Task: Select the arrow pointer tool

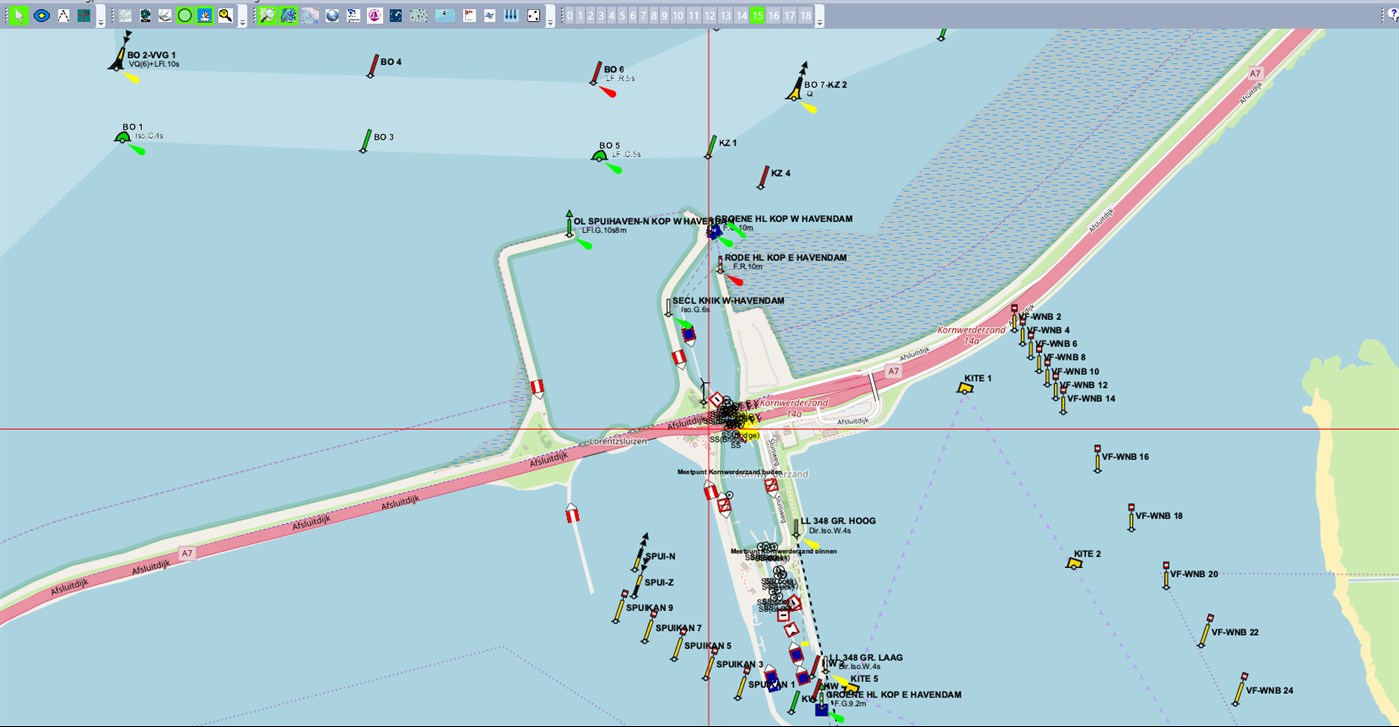Action: 19,15
